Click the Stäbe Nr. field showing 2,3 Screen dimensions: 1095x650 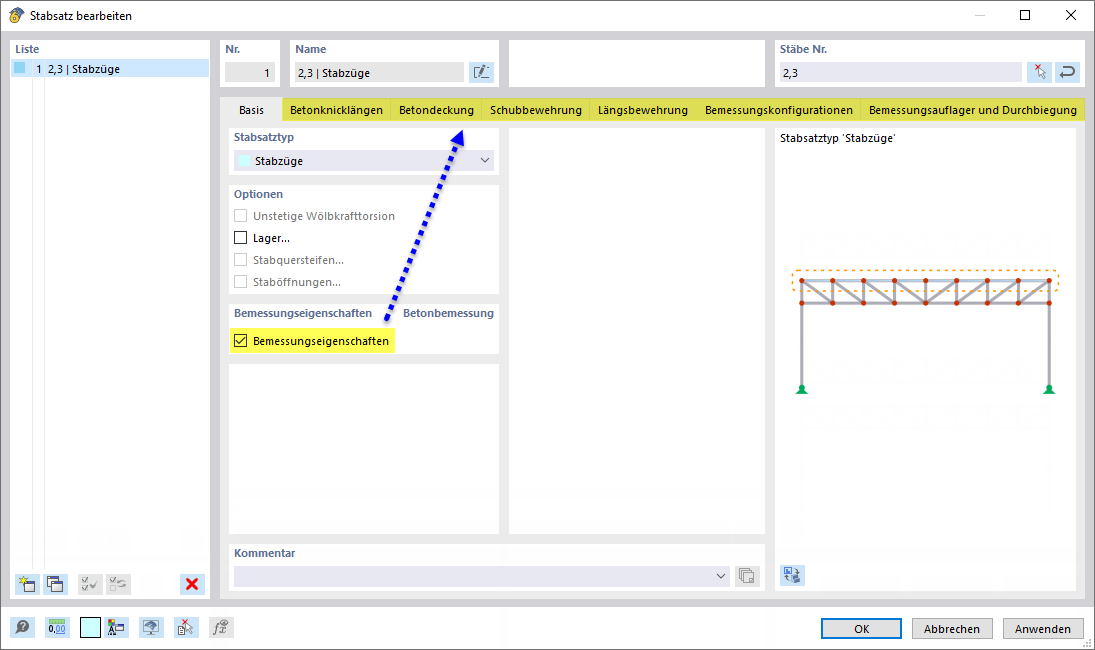pyautogui.click(x=901, y=73)
